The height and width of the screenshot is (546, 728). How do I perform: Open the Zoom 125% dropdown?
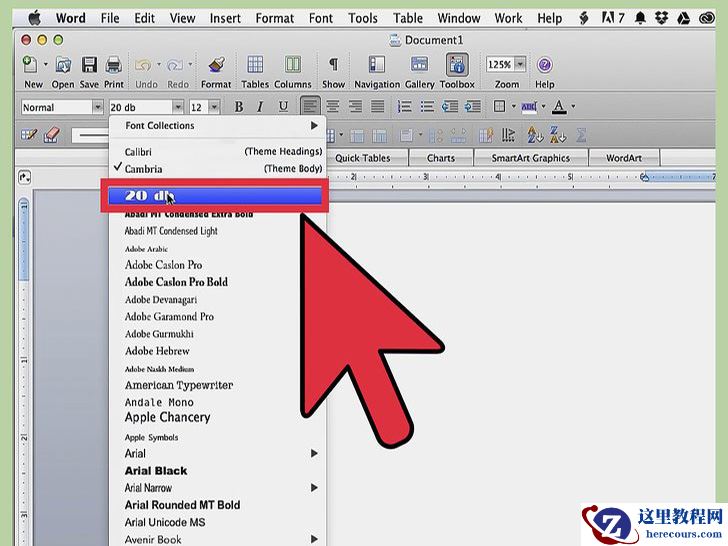coord(520,64)
